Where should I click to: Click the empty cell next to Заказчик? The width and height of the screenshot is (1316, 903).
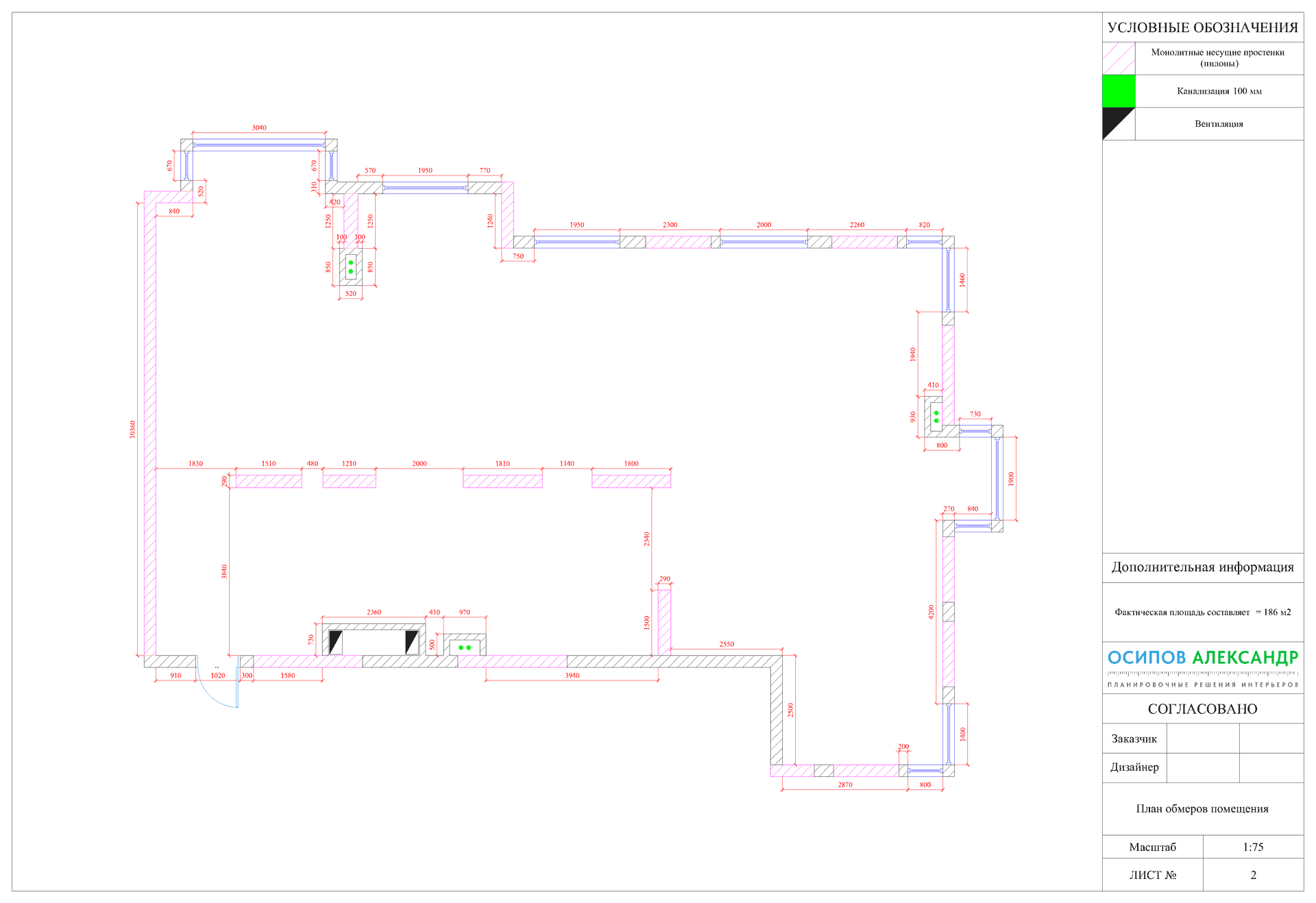click(x=1202, y=739)
